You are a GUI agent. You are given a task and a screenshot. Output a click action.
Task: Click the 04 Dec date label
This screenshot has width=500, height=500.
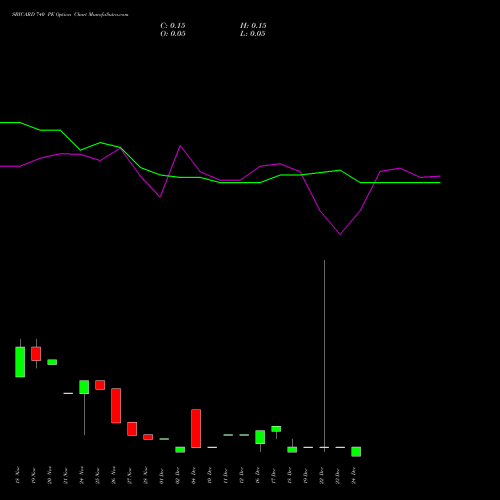tap(194, 475)
